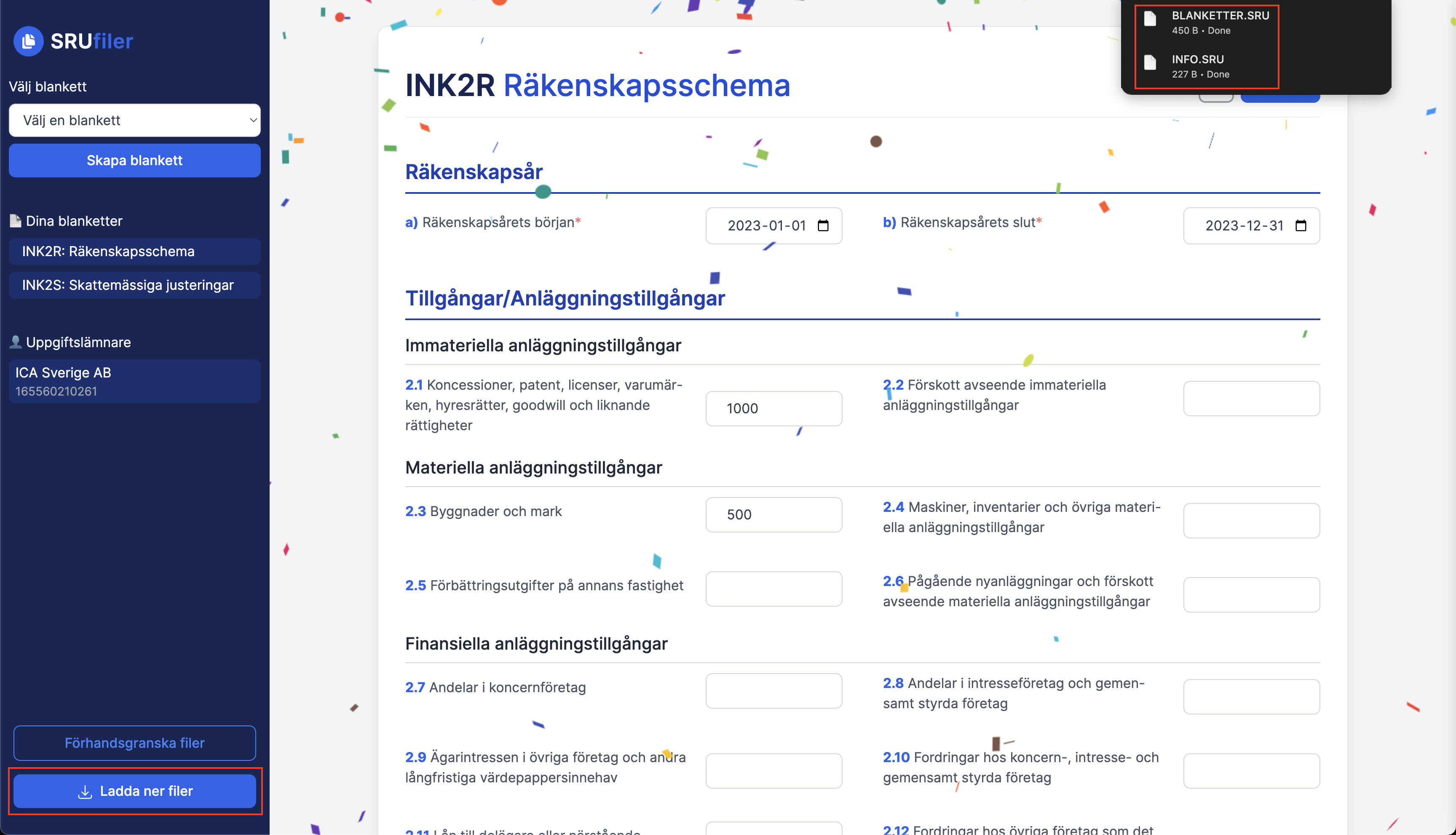This screenshot has width=1456, height=835.
Task: Expand the Välj en blankett dropdown
Action: coord(135,120)
